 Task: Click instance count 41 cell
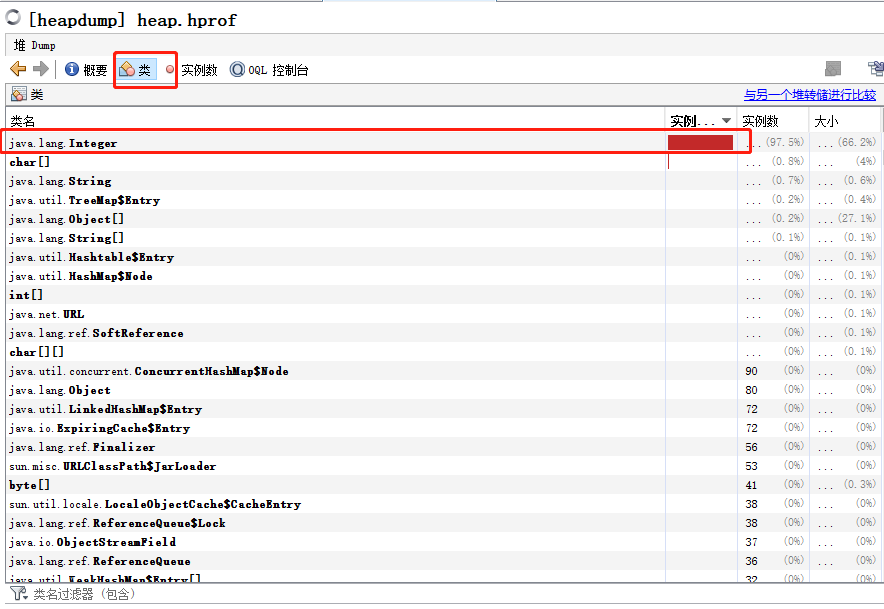click(x=773, y=484)
